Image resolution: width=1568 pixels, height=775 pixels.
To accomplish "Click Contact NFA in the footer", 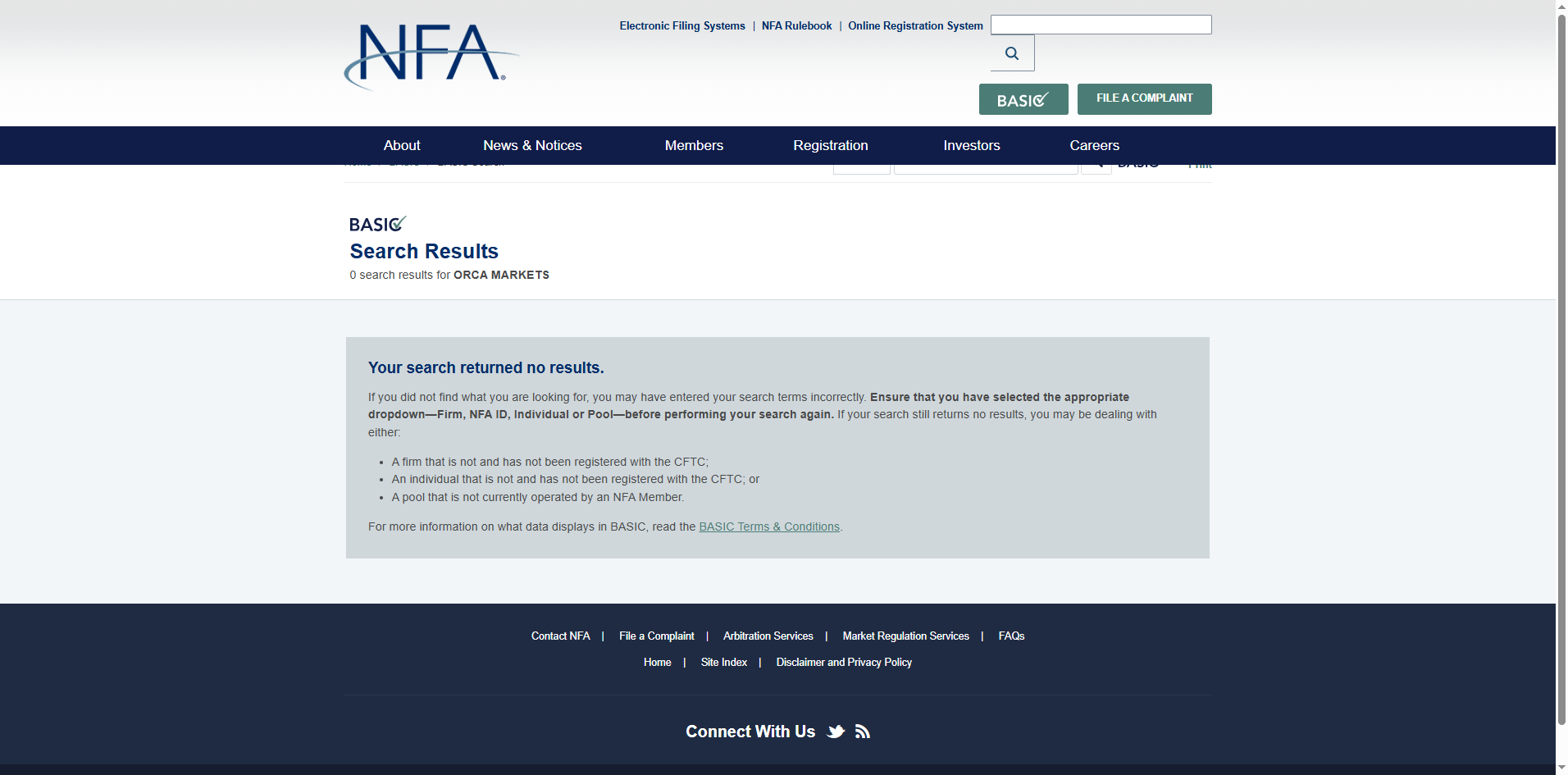I will tap(560, 636).
